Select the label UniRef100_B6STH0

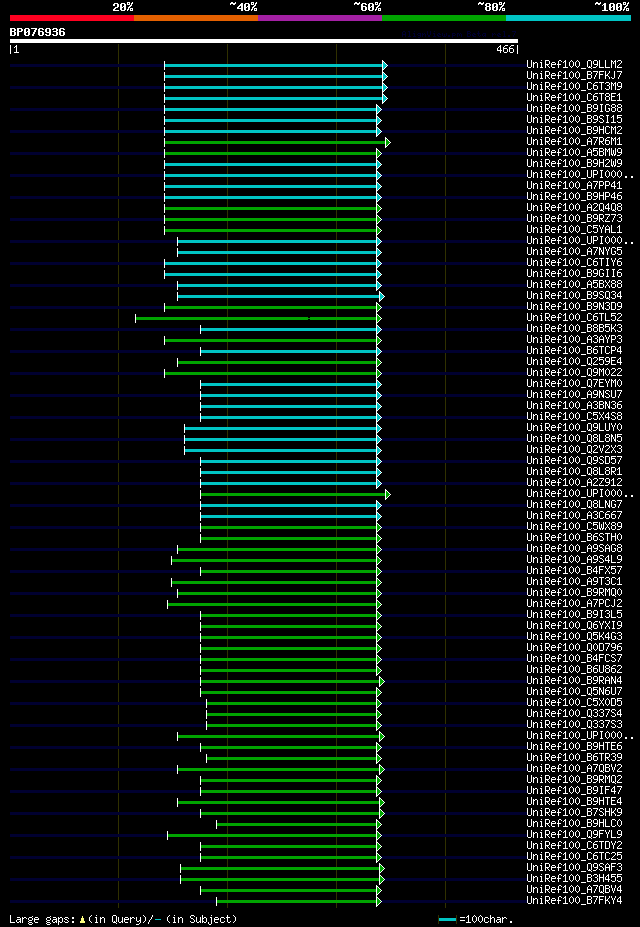pos(574,538)
